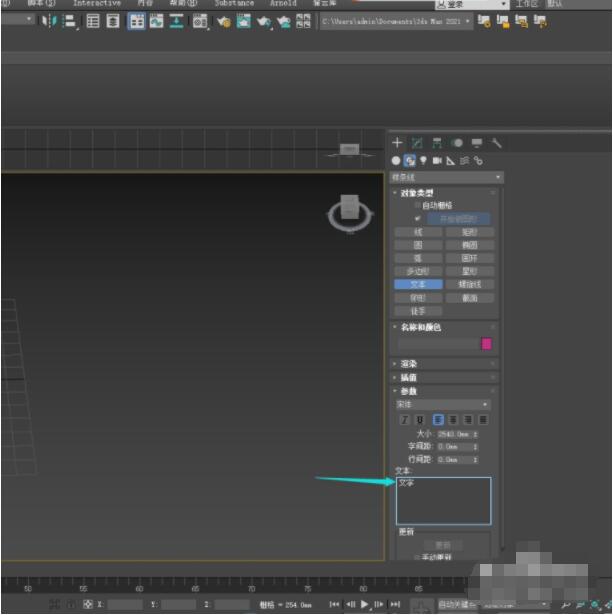Screen dimensions: 613x615
Task: Enable the 手动更新 checkbox
Action: 418,557
